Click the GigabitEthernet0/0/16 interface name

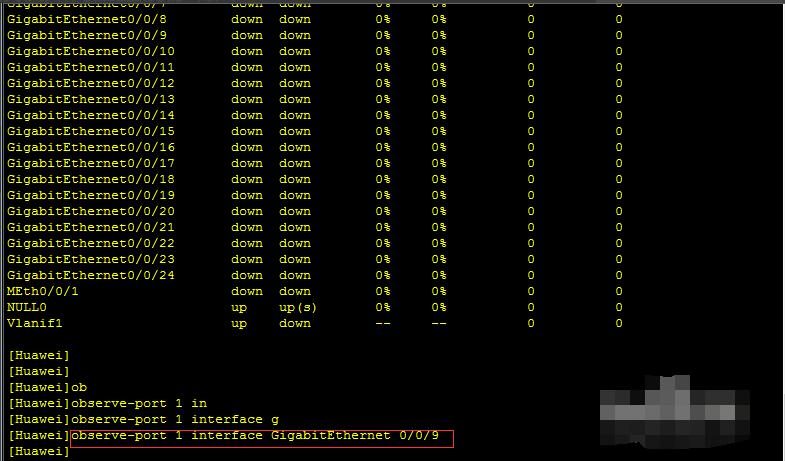click(91, 147)
